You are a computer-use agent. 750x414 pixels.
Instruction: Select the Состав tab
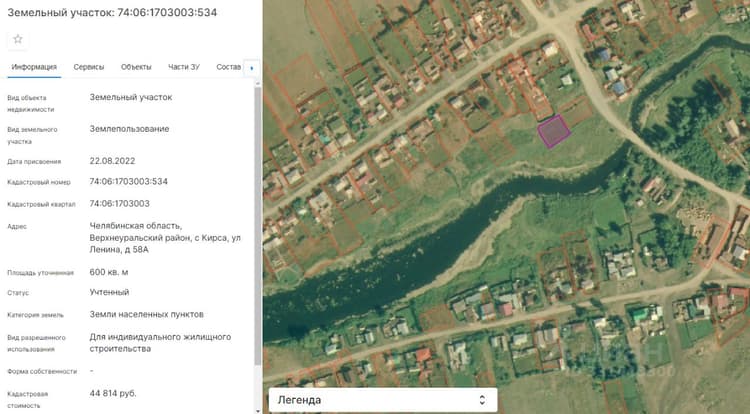pos(229,67)
